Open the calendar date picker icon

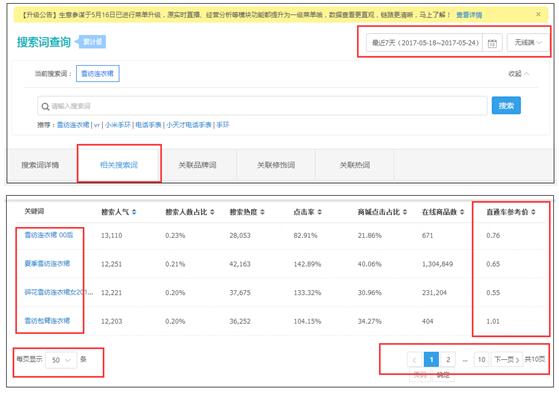[492, 43]
